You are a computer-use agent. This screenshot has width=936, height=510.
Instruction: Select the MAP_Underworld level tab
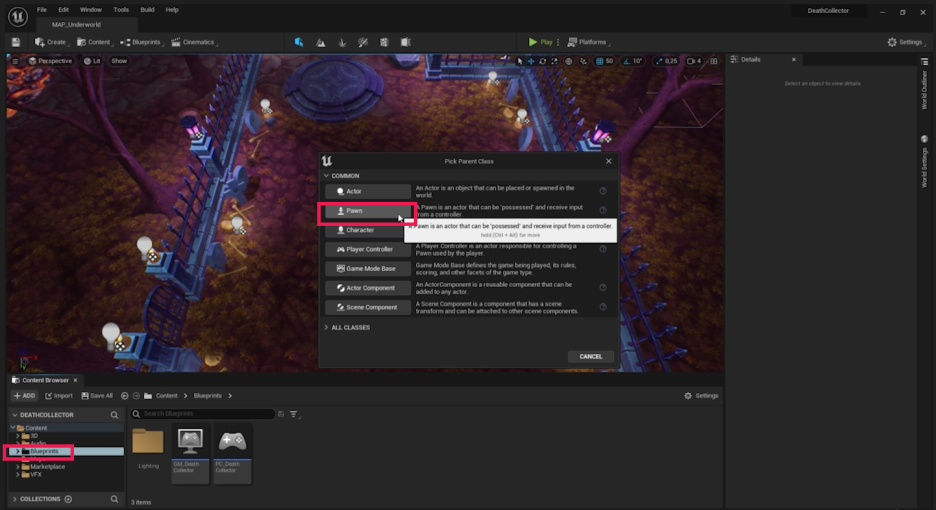(x=76, y=24)
